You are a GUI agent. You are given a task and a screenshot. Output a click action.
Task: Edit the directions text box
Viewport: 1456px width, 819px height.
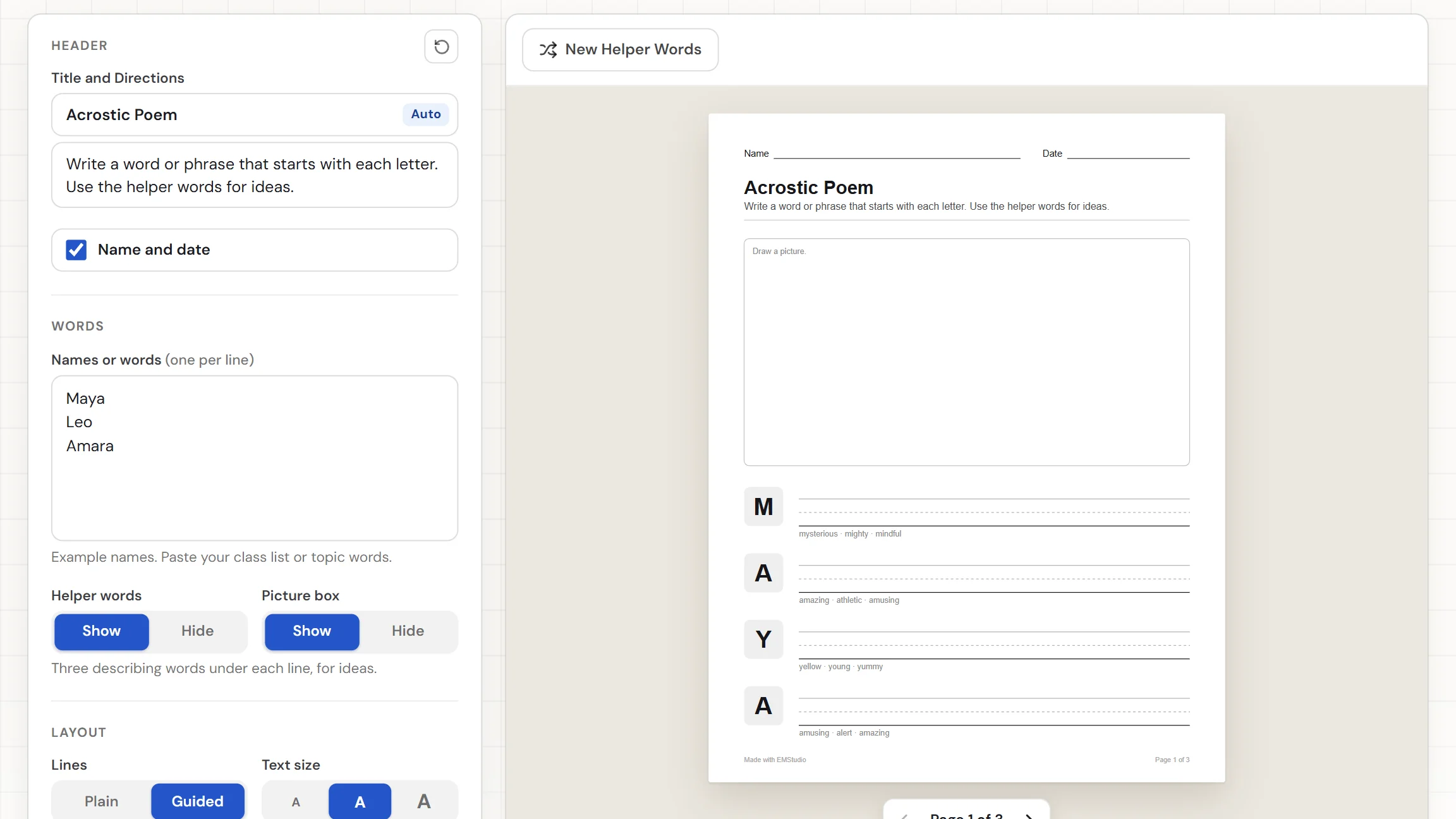(x=255, y=175)
